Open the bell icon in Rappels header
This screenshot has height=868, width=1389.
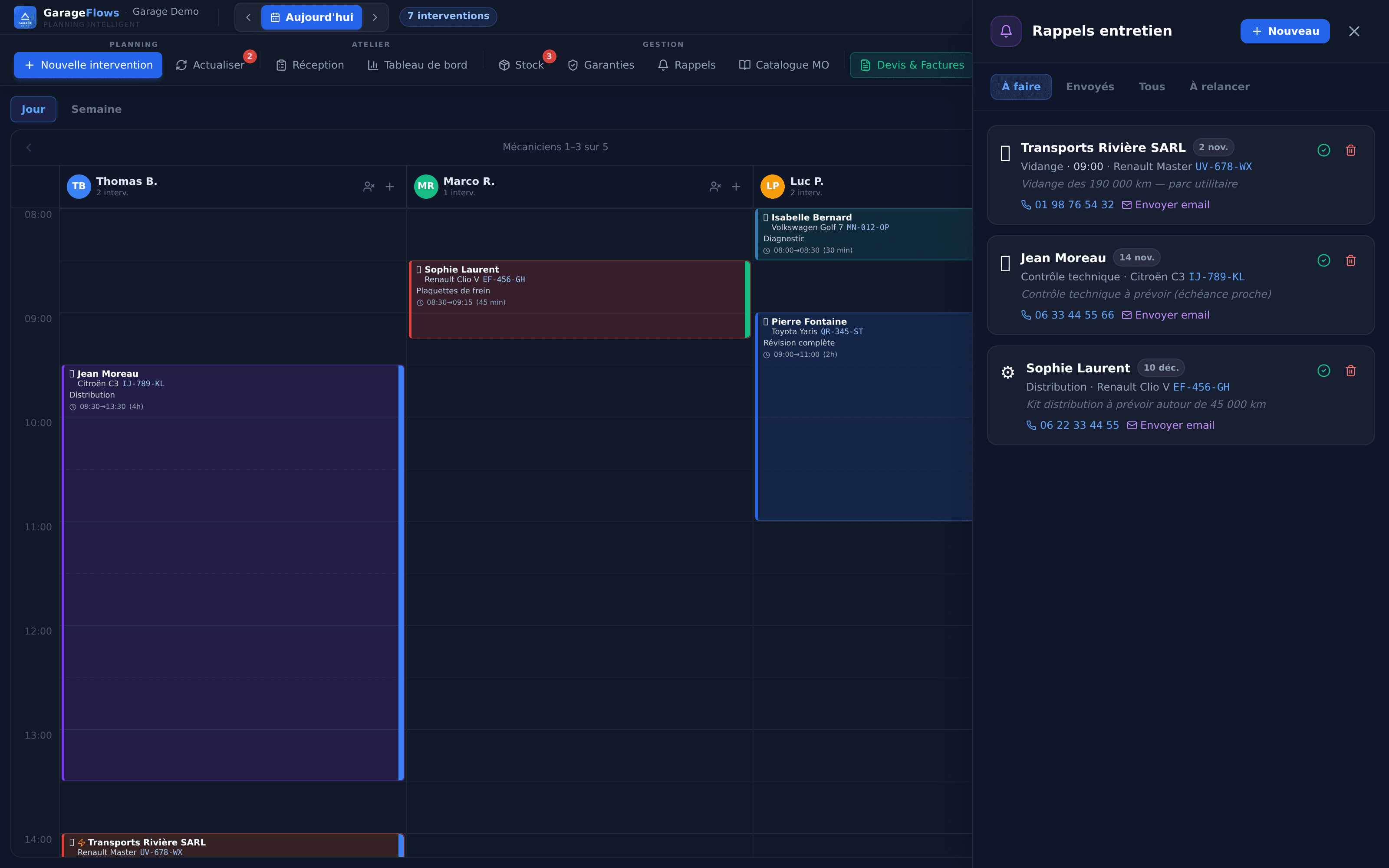point(1006,31)
